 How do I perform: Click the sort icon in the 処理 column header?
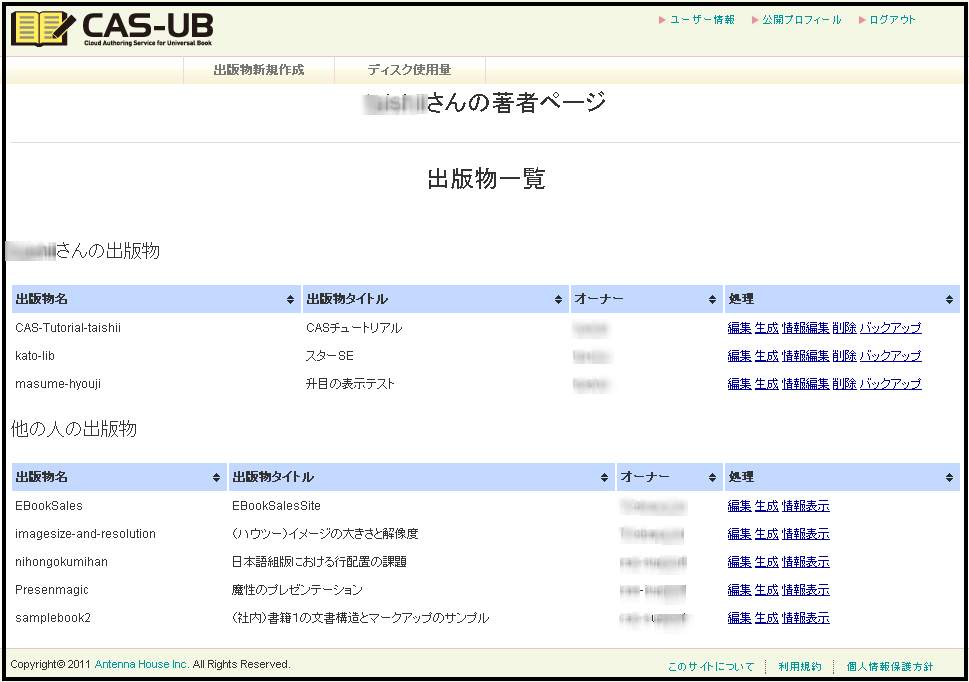949,298
